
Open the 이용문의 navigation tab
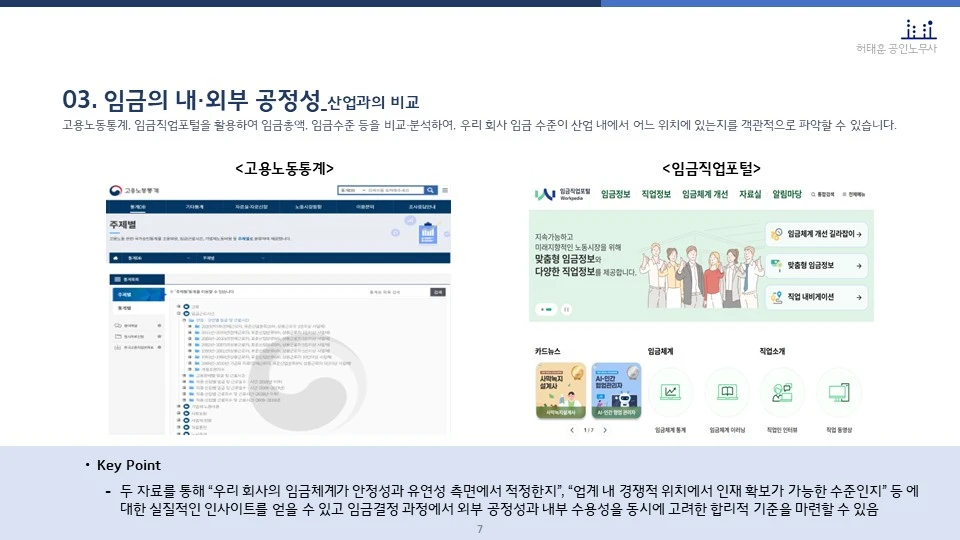coord(365,207)
